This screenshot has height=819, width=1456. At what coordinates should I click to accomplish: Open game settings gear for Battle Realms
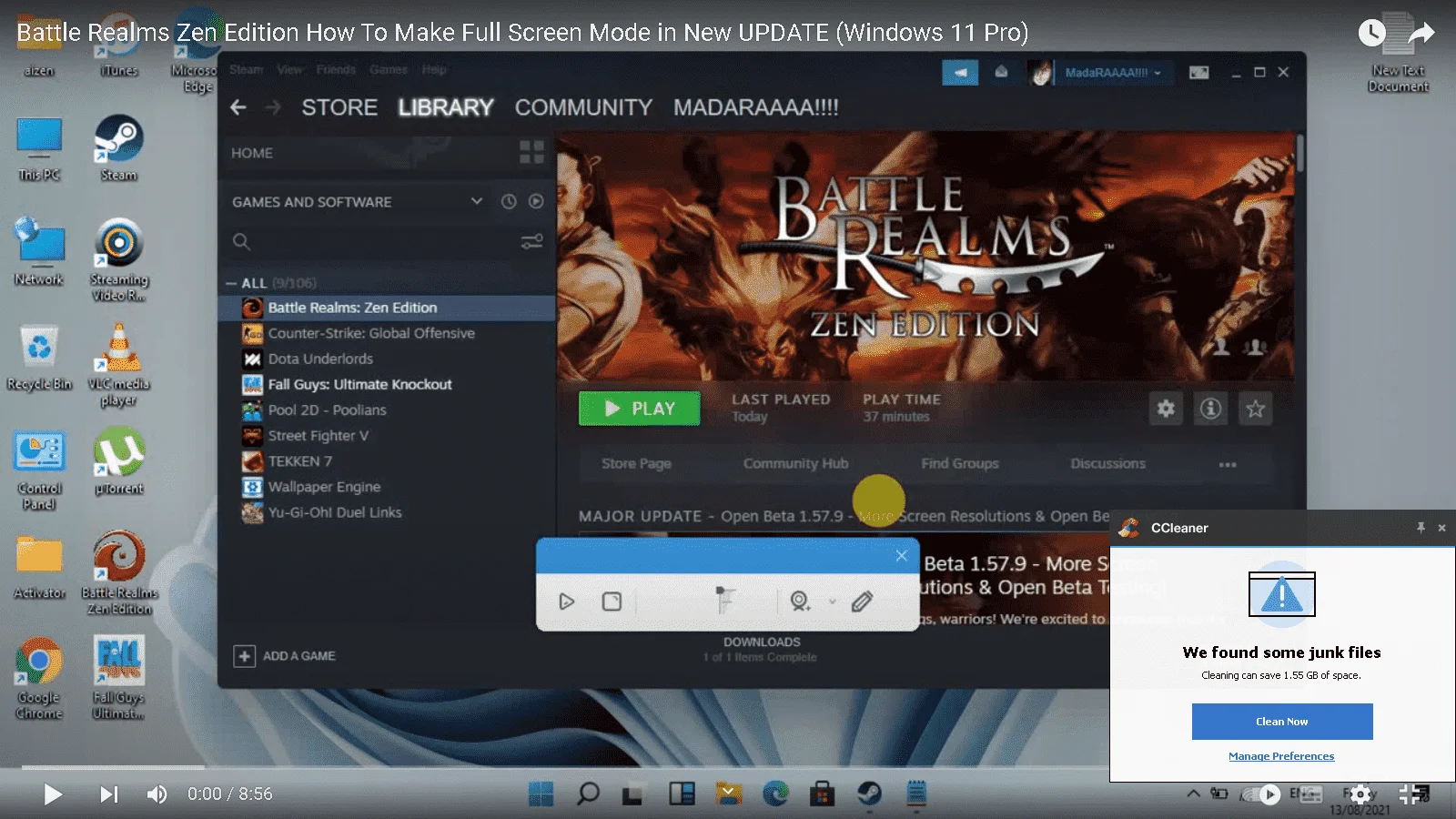click(1166, 409)
